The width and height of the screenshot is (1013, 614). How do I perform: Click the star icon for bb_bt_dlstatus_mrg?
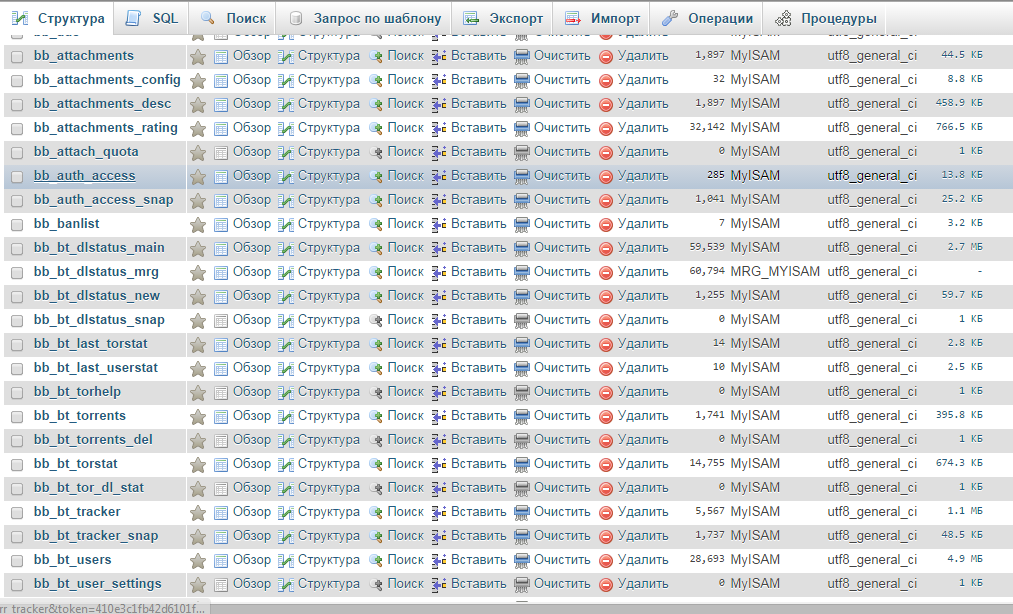198,272
